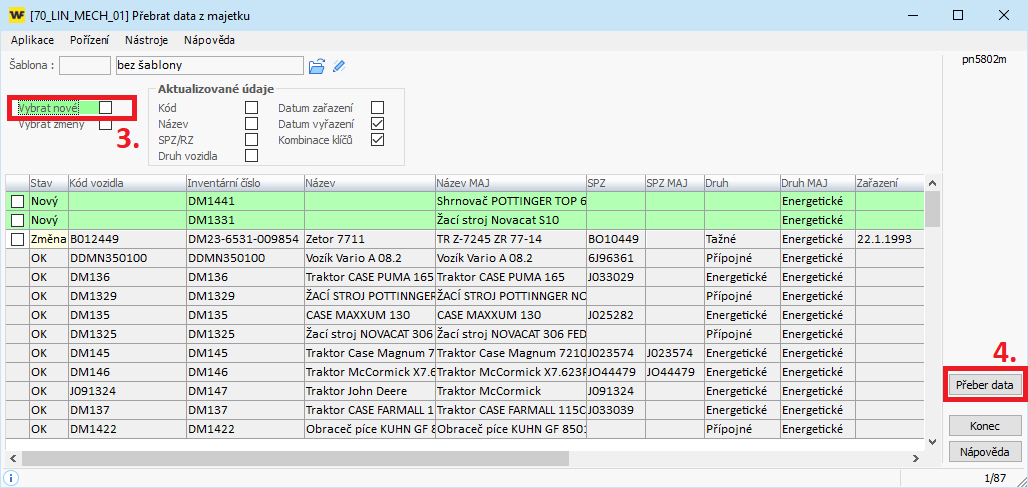The width and height of the screenshot is (1028, 488).
Task: Enable the Kód update checkbox
Action: click(x=251, y=108)
